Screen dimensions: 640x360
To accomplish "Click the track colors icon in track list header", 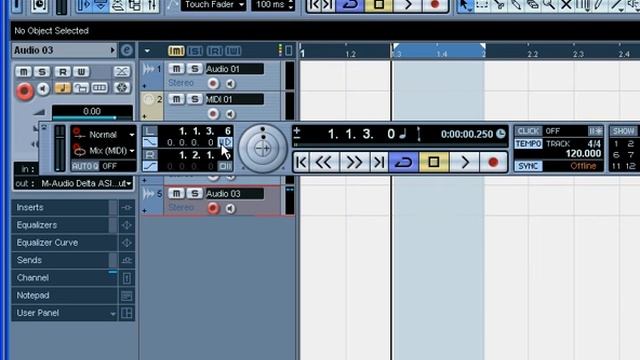I will (280, 50).
